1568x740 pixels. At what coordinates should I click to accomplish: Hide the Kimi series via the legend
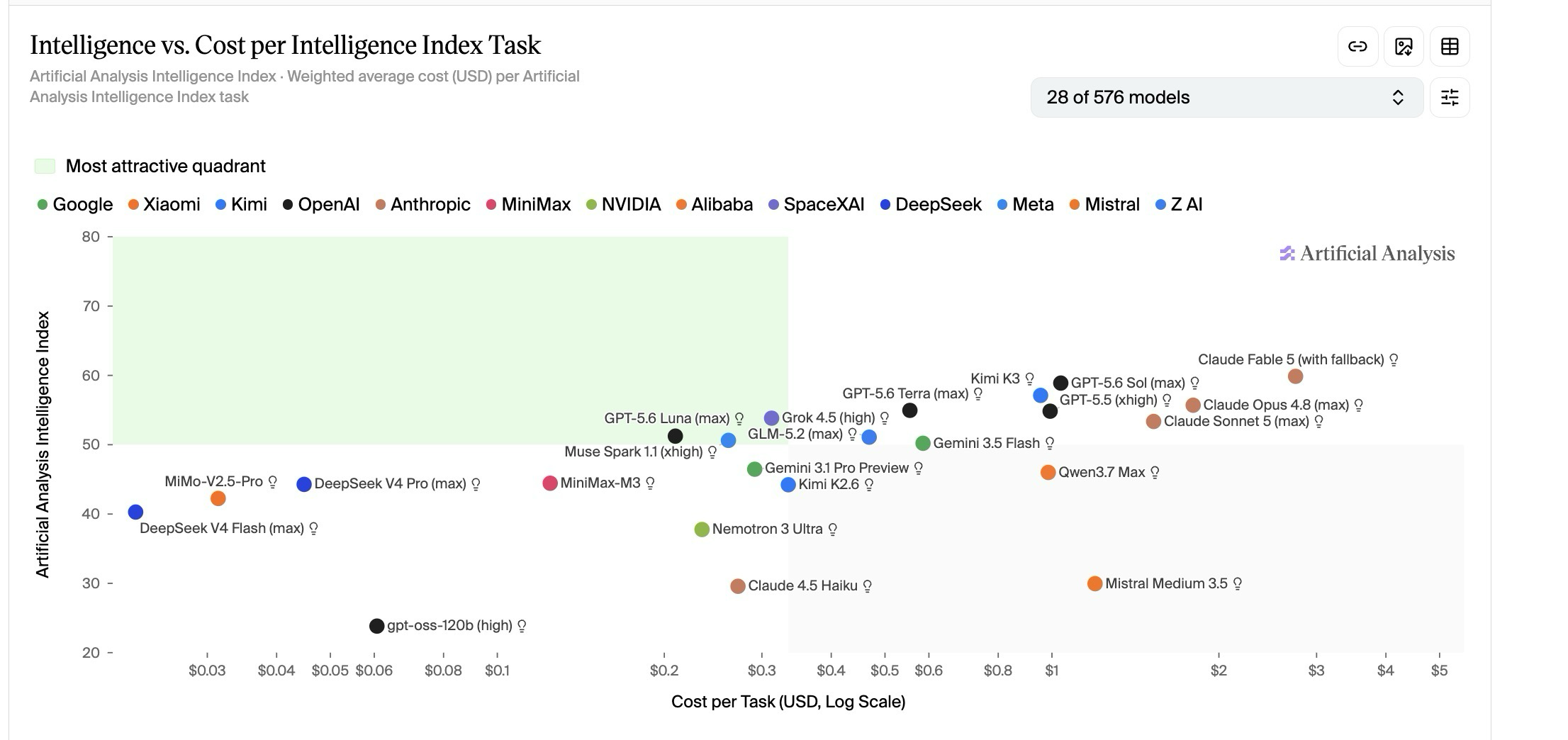pos(241,205)
